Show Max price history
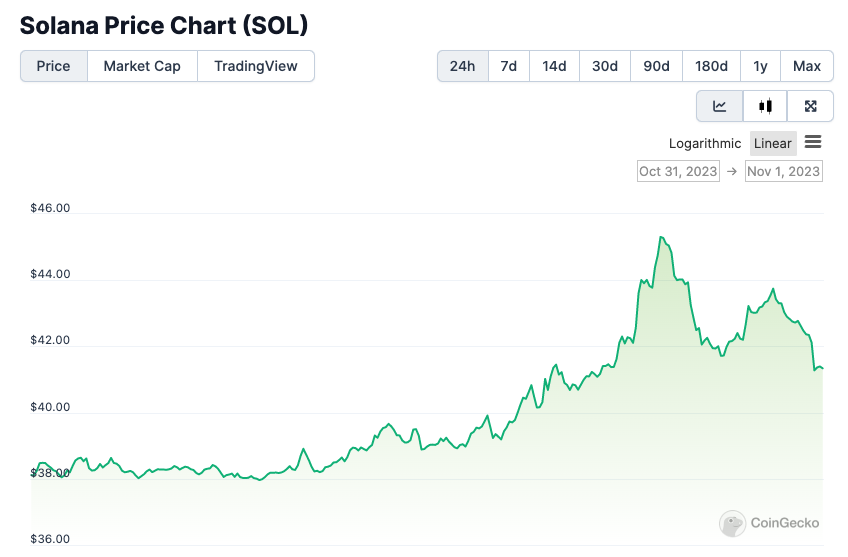This screenshot has width=848, height=557. [807, 66]
